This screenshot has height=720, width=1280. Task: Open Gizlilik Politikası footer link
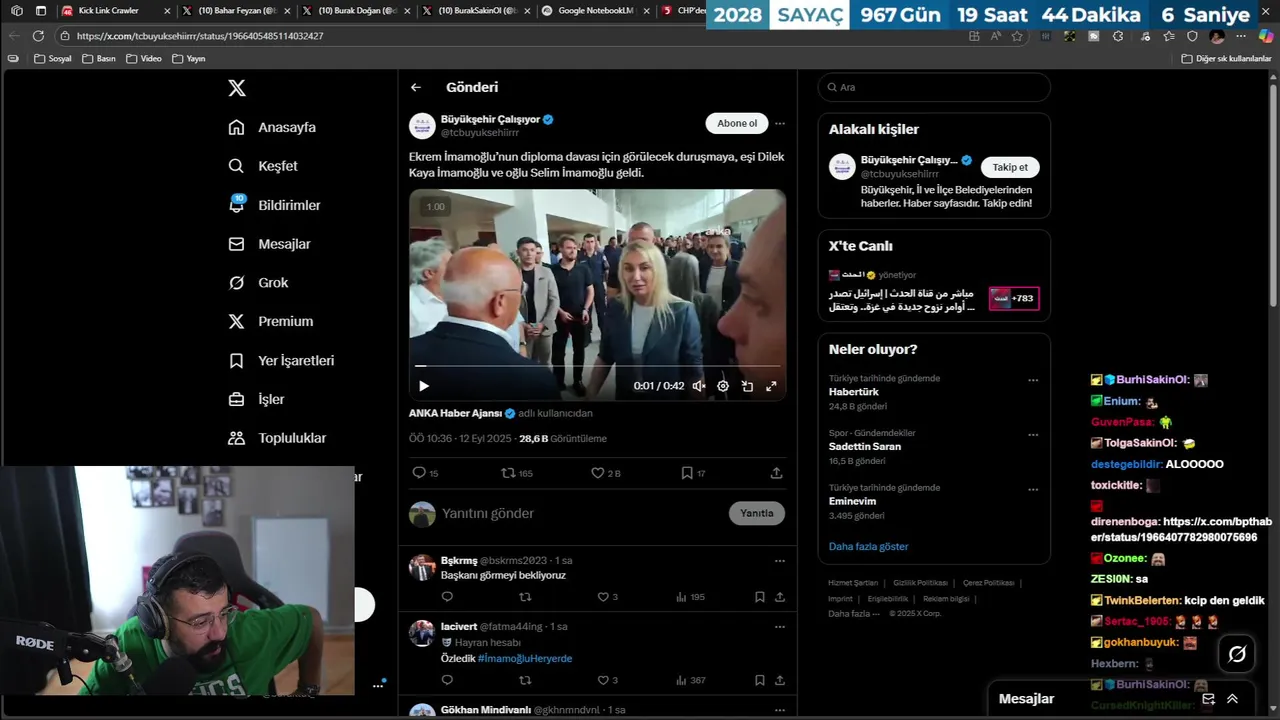click(x=920, y=583)
